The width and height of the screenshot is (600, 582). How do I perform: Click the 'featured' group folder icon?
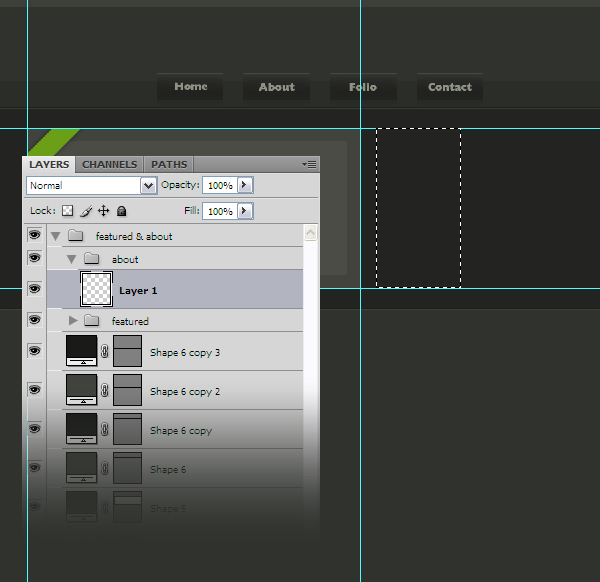(x=91, y=320)
